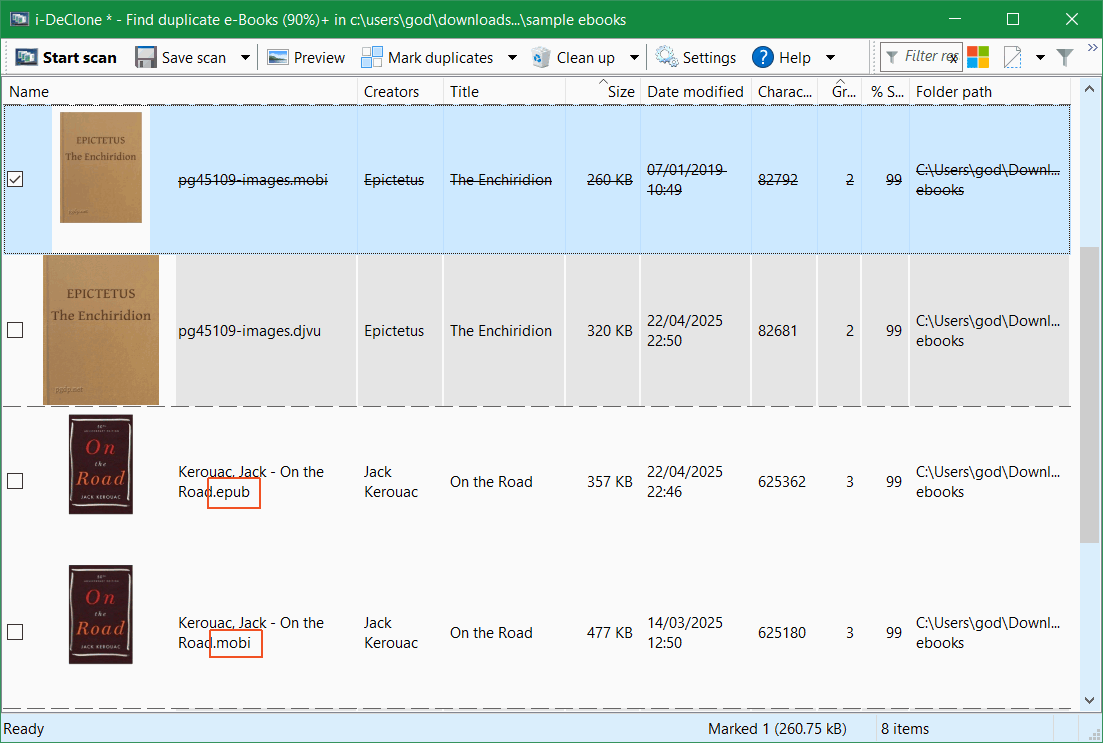This screenshot has width=1103, height=743.
Task: Sort by the Folder path column header
Action: (x=990, y=91)
